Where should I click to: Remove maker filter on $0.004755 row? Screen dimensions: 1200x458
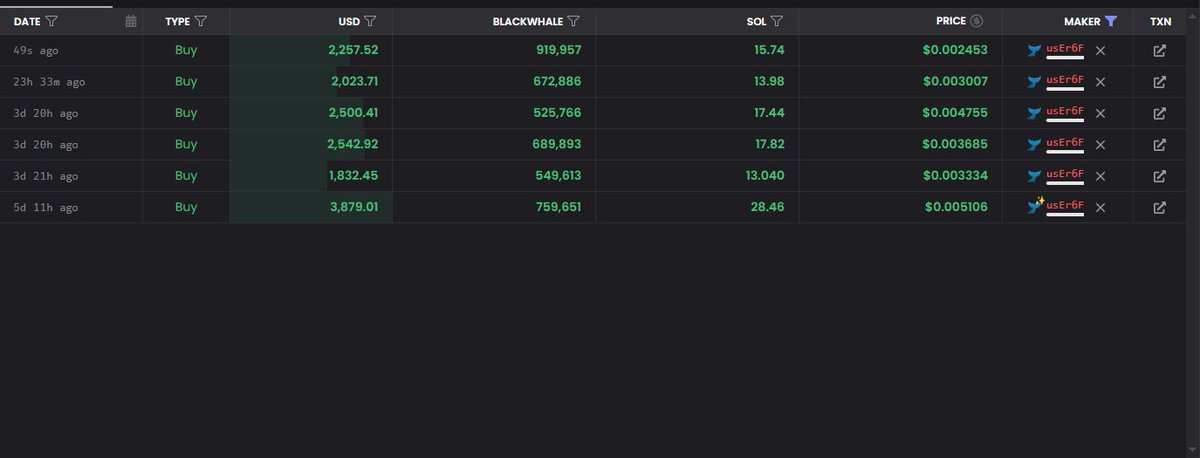(1100, 113)
